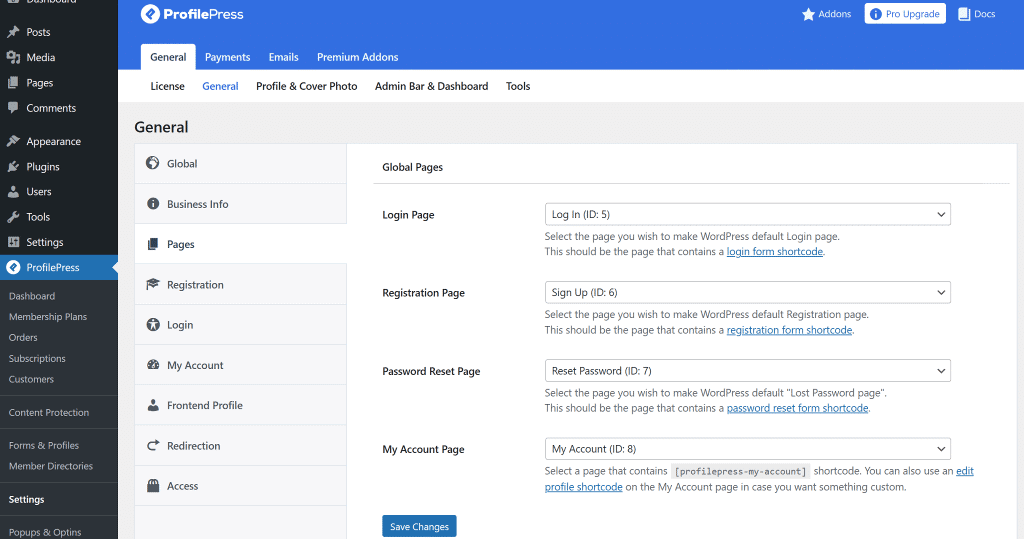Open Member Directories submenu item
This screenshot has width=1024, height=539.
coord(51,466)
